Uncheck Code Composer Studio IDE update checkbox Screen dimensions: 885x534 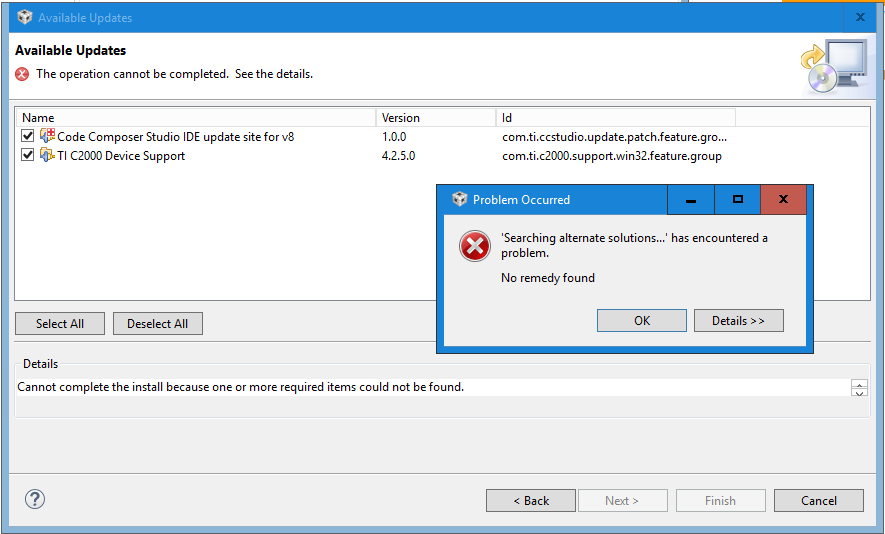tap(28, 136)
